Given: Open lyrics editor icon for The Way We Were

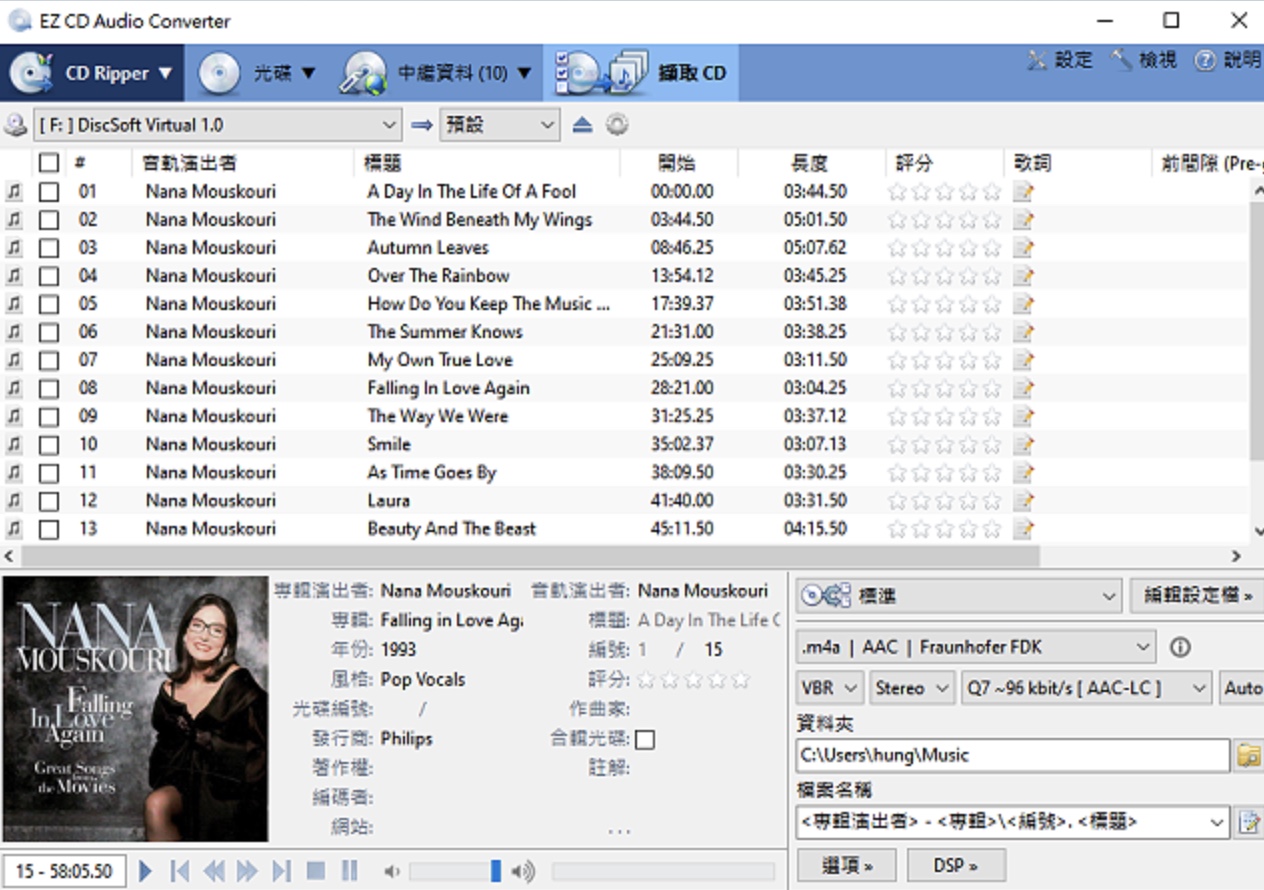Looking at the screenshot, I should (1022, 416).
